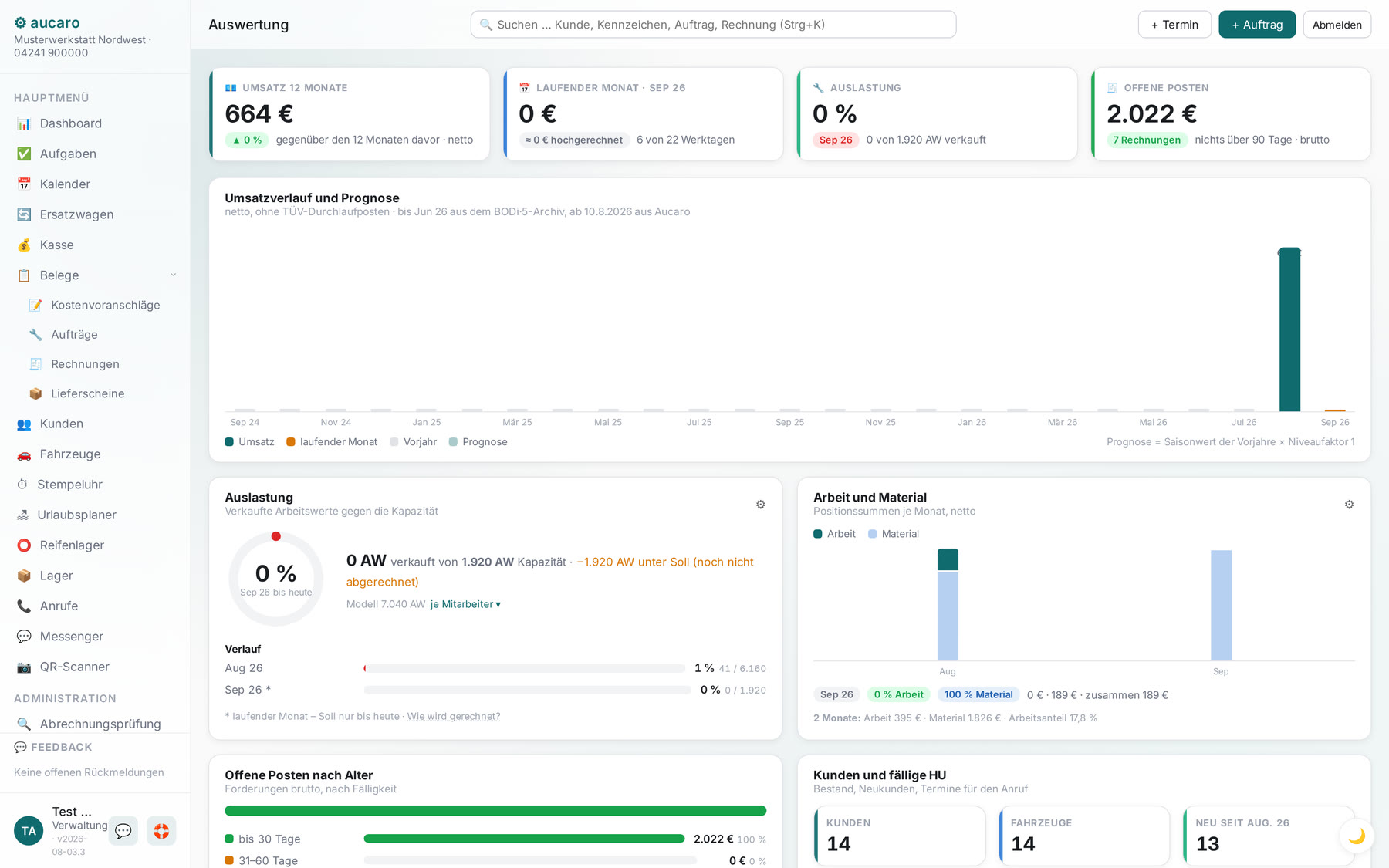1389x868 pixels.
Task: Click the 664 € Umsatz value
Action: point(259,114)
